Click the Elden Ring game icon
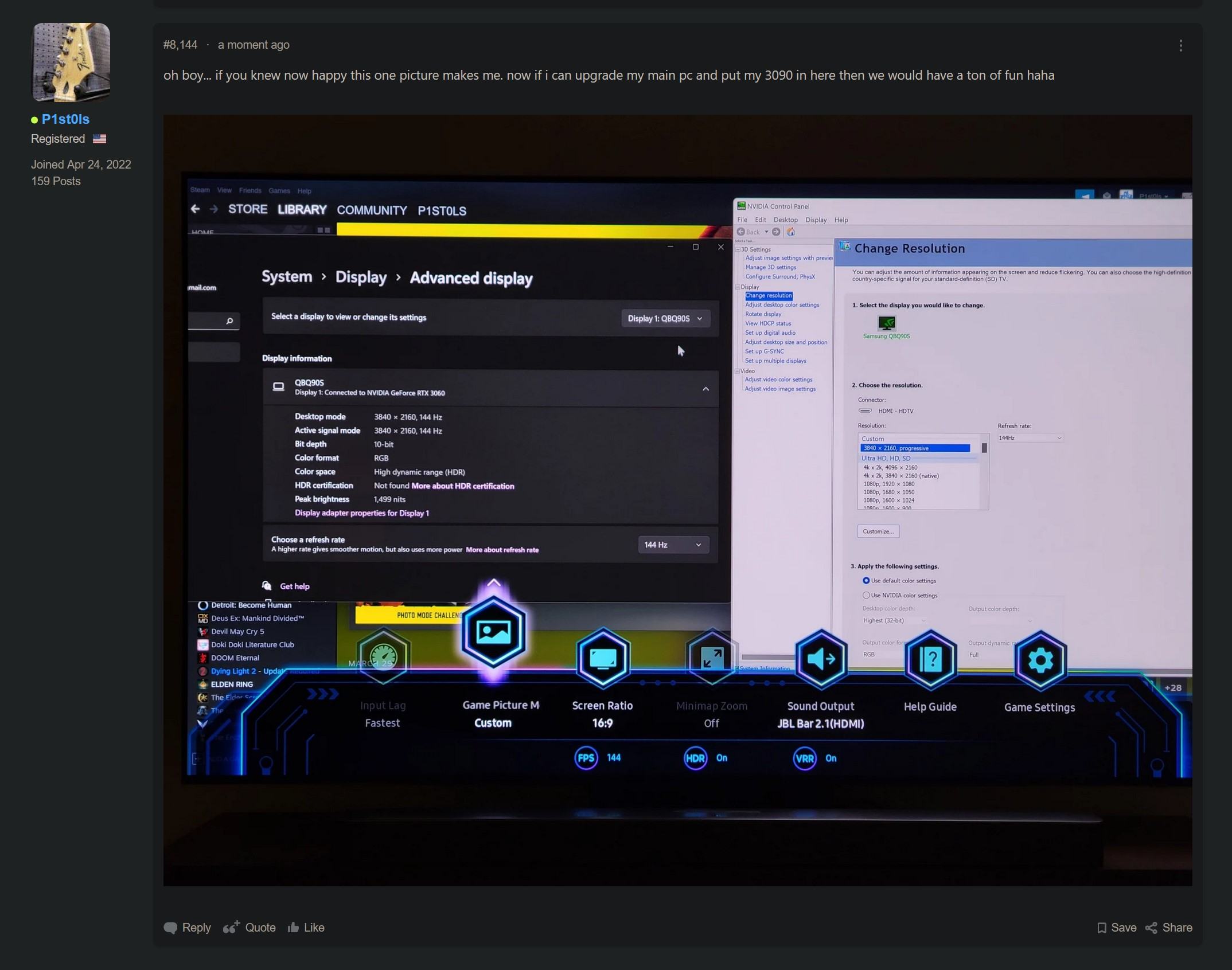Image resolution: width=1232 pixels, height=970 pixels. tap(202, 684)
